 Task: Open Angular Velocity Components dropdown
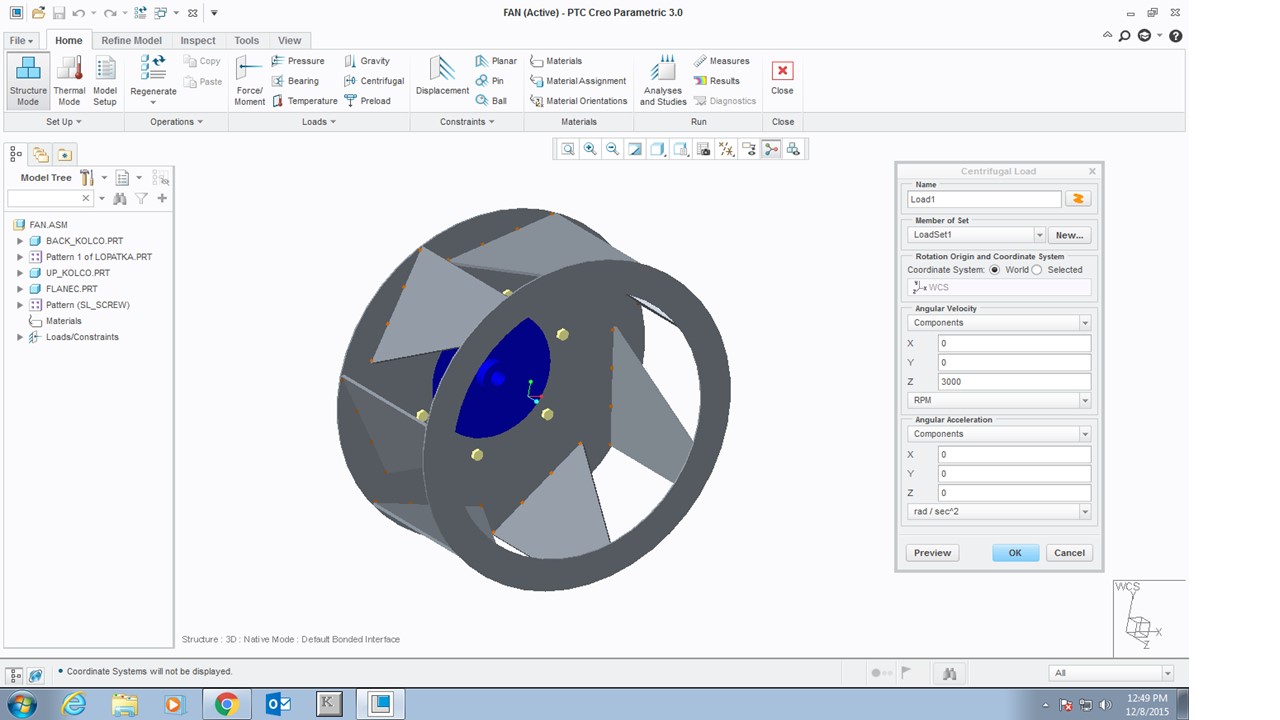coord(1084,323)
